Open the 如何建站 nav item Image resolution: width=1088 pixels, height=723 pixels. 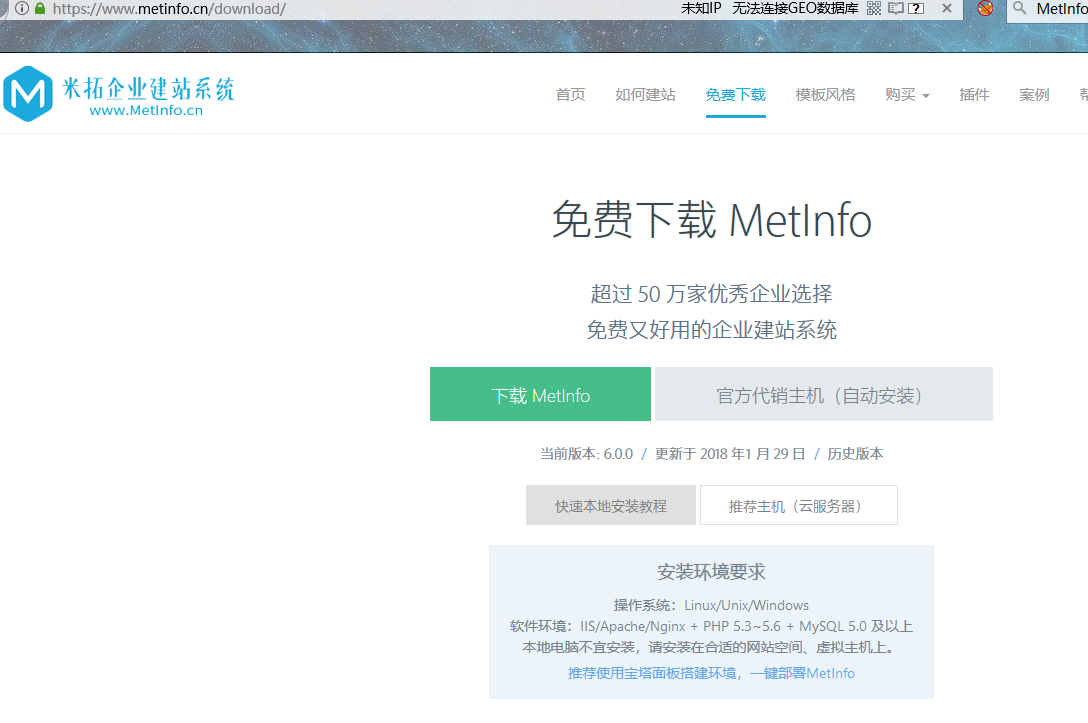coord(645,94)
